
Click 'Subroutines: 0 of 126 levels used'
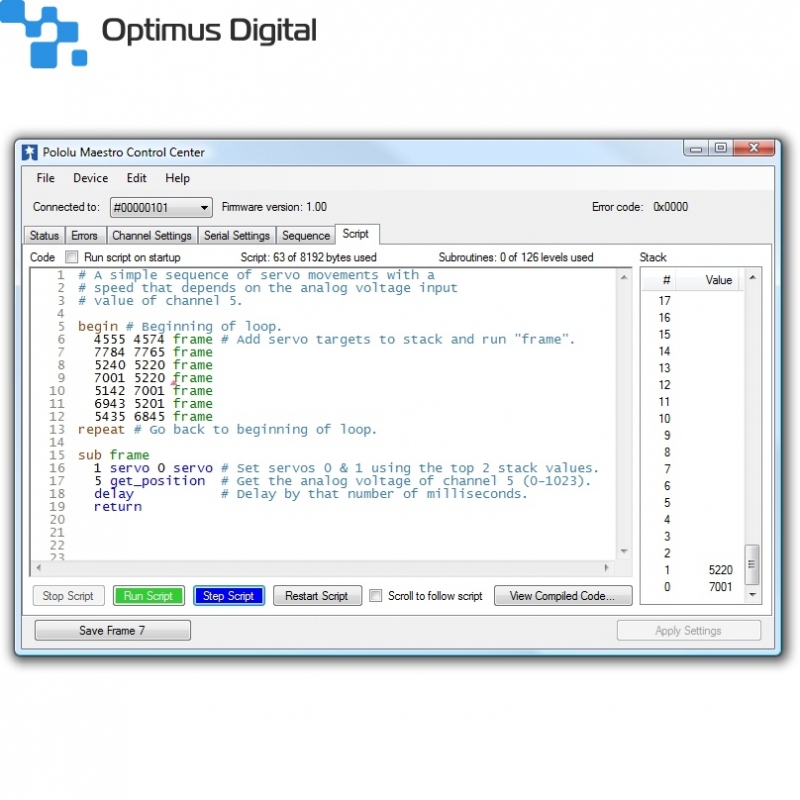[x=516, y=257]
